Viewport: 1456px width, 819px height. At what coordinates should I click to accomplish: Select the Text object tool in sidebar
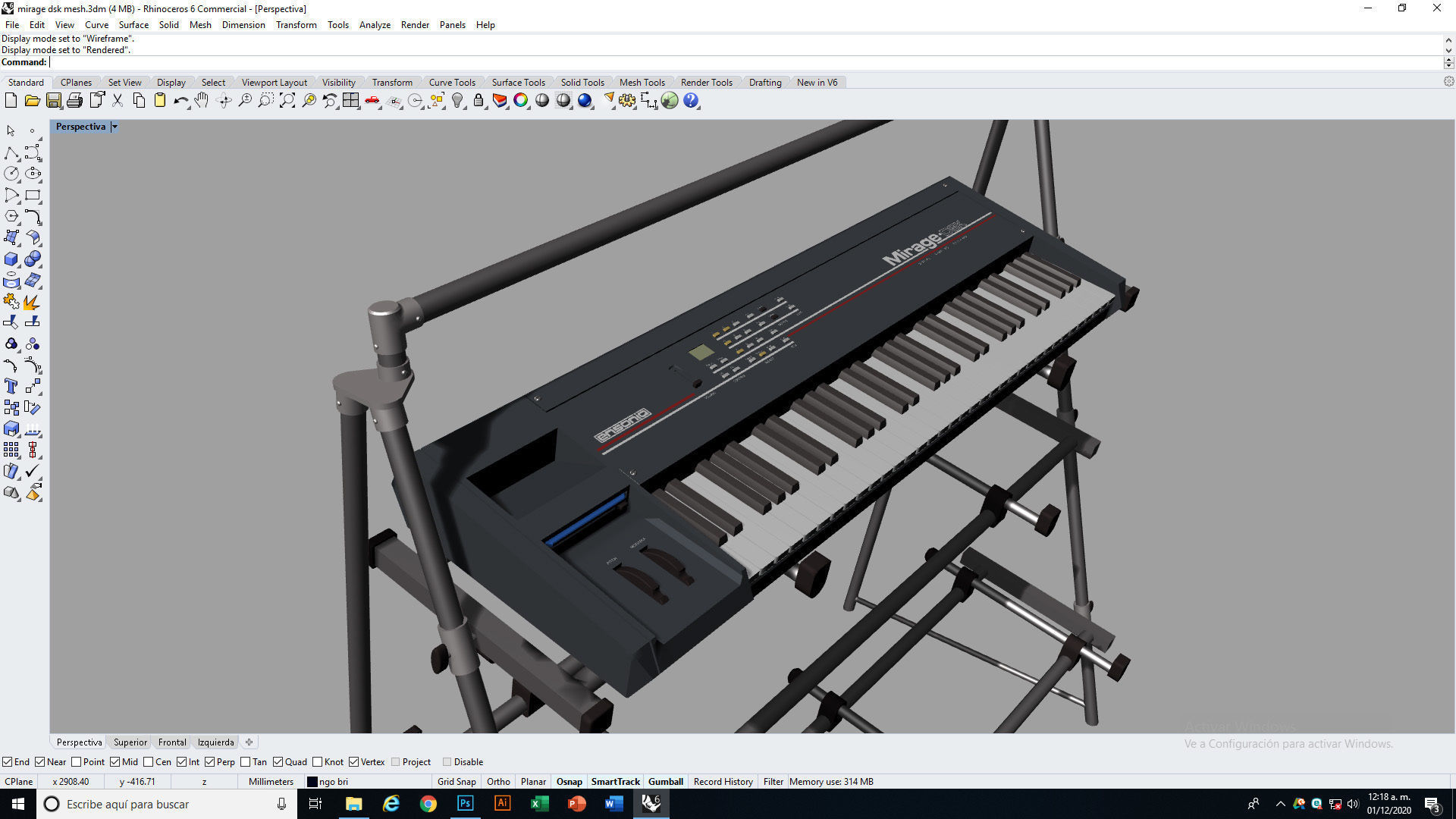(11, 386)
